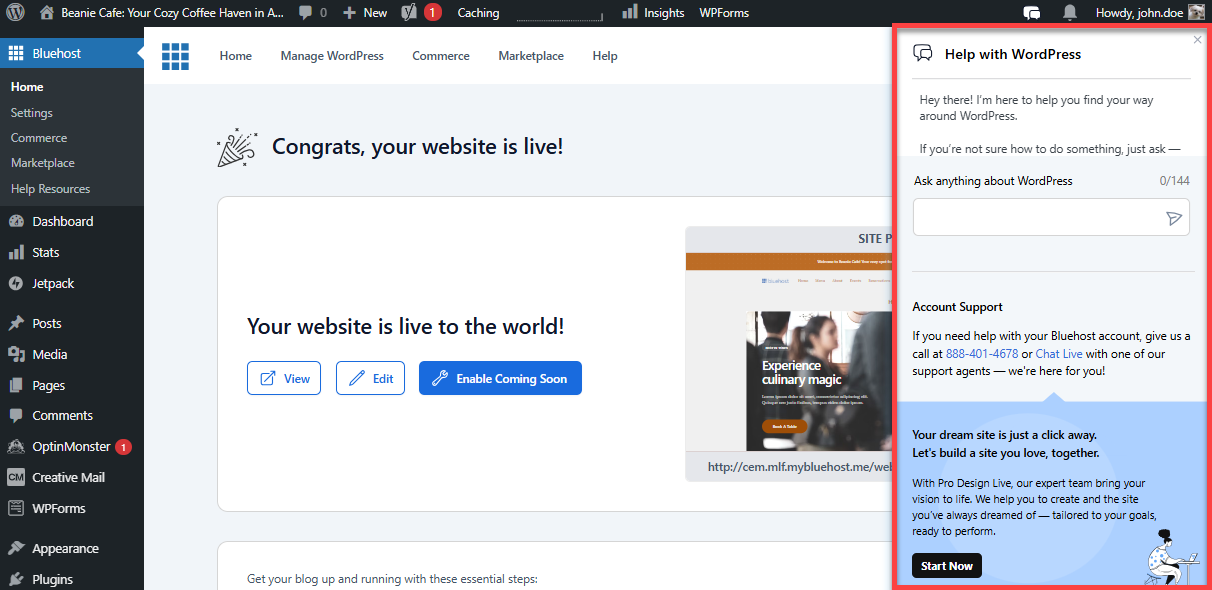Click the Enable Coming Soon button
1212x590 pixels.
click(500, 378)
